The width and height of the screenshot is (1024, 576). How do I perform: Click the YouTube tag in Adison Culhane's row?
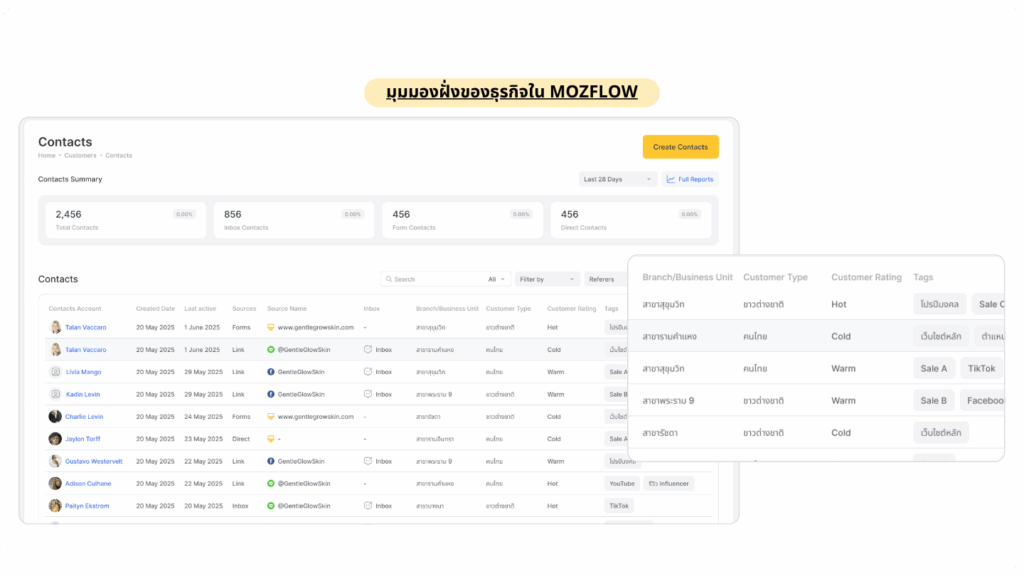click(622, 483)
